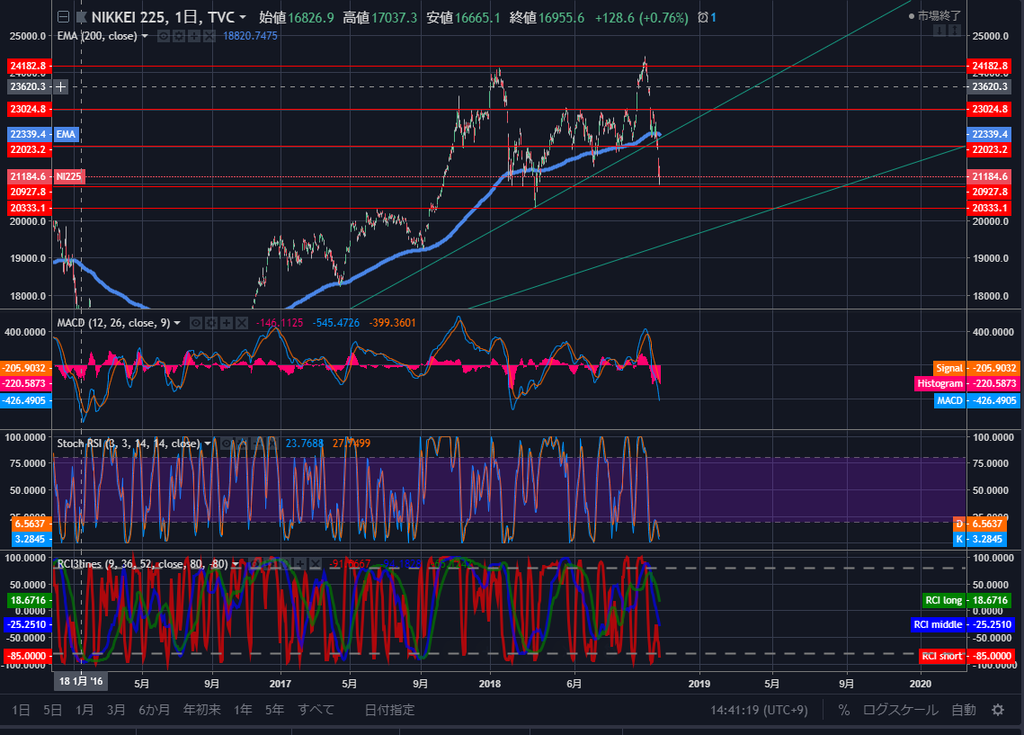This screenshot has width=1024, height=735.
Task: Expand the EMA (200, close) dropdown arrow
Action: pyautogui.click(x=145, y=36)
